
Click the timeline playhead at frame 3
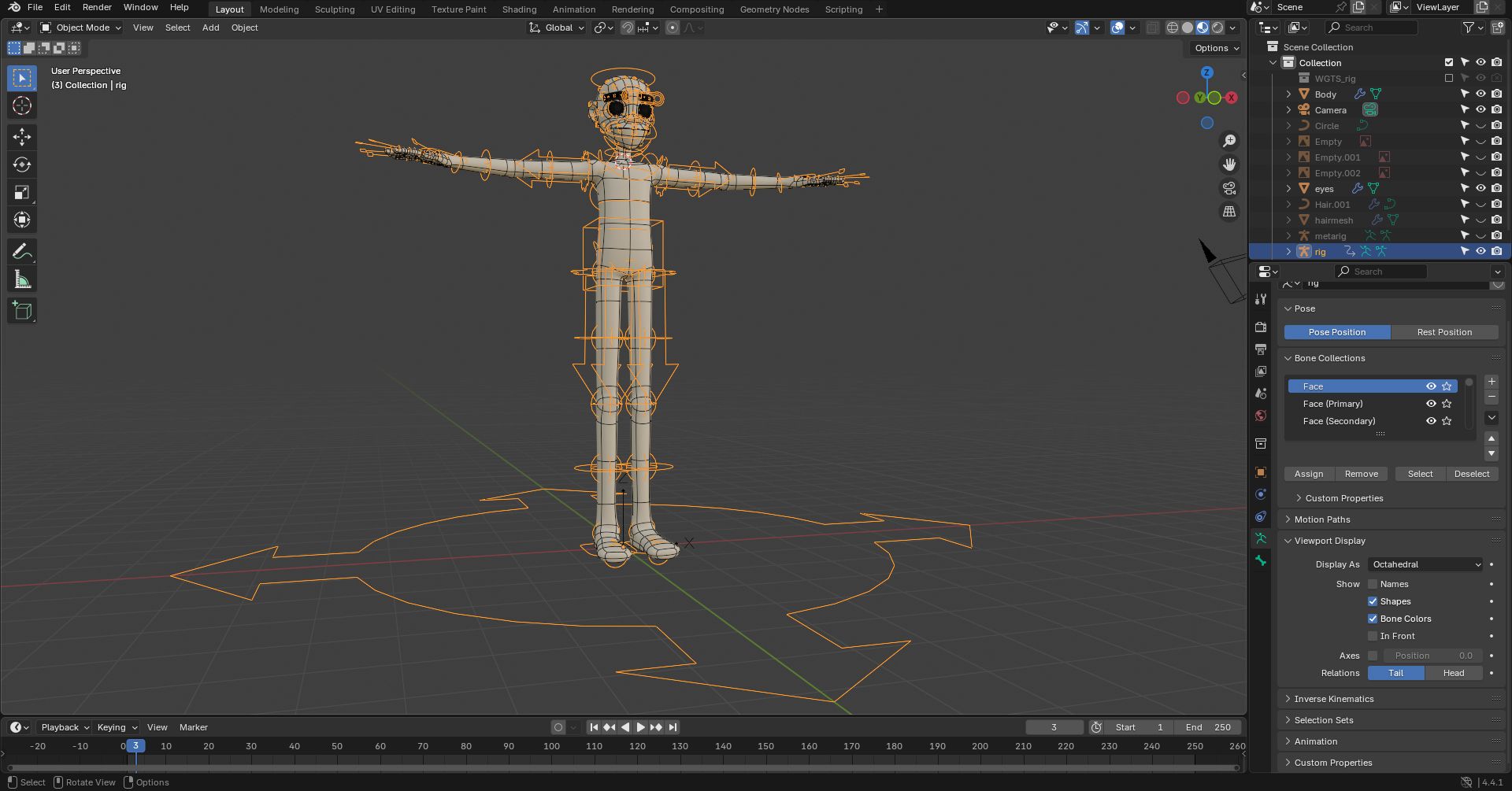tap(135, 746)
